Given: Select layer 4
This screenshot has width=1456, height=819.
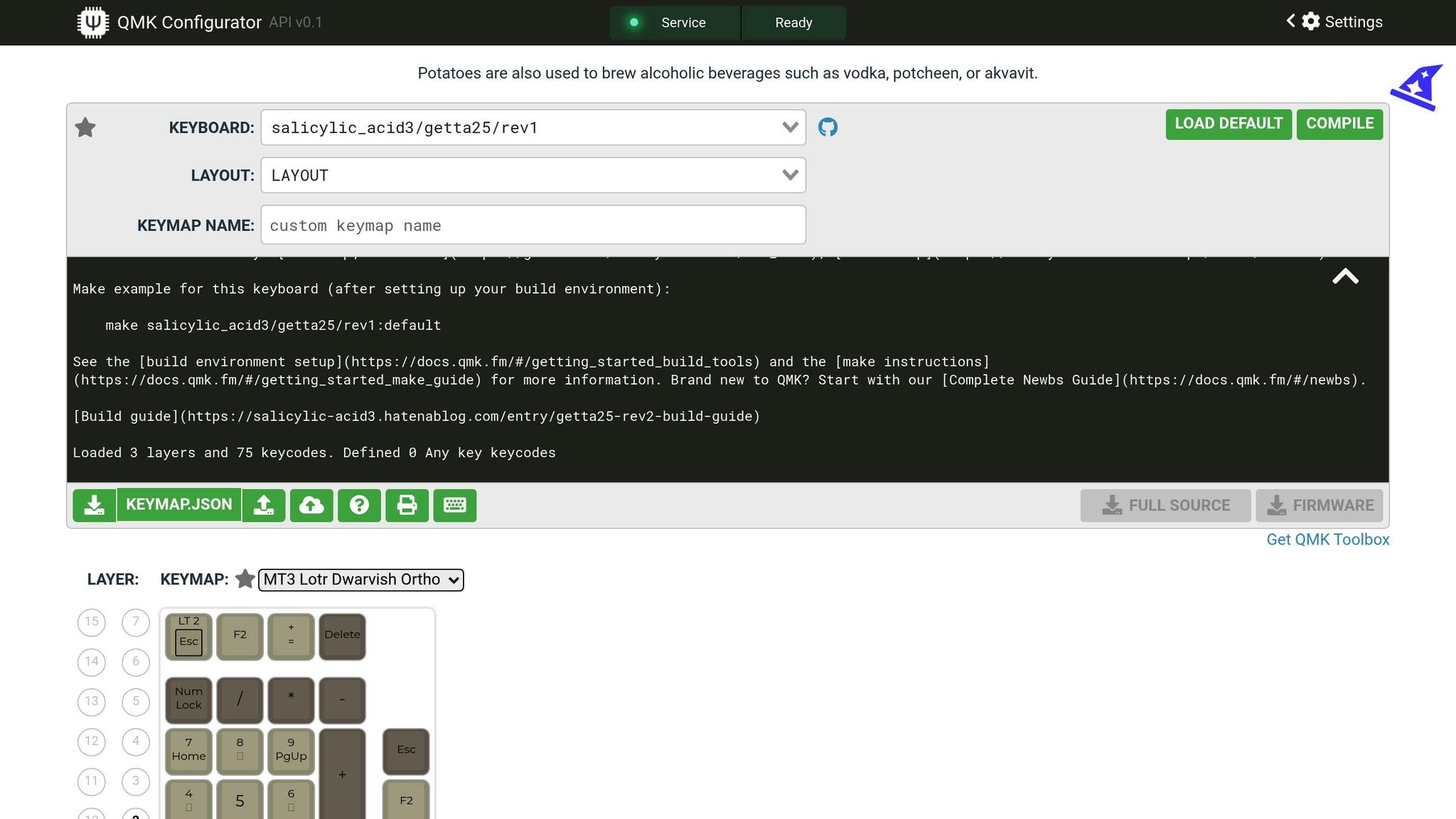Looking at the screenshot, I should tap(136, 742).
